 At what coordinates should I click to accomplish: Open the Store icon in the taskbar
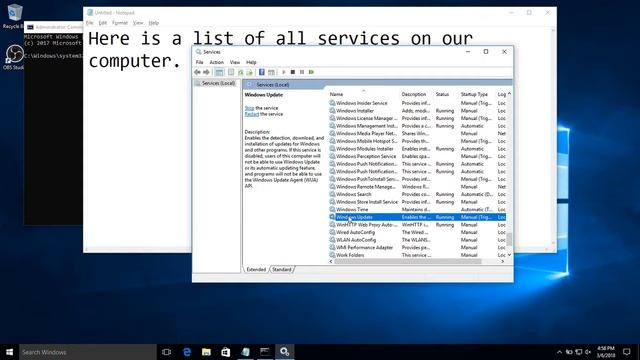226,352
